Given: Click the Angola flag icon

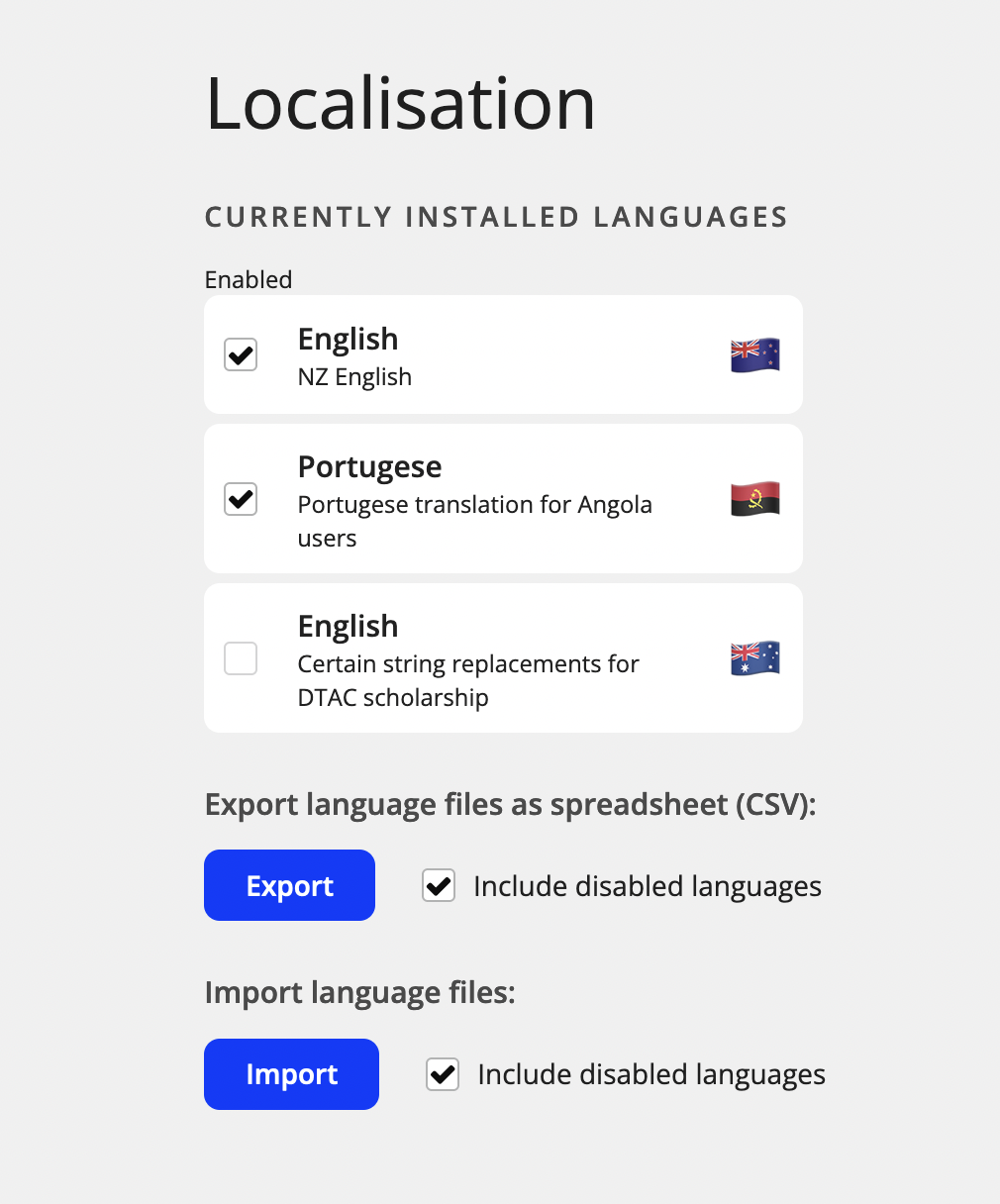Looking at the screenshot, I should point(754,499).
